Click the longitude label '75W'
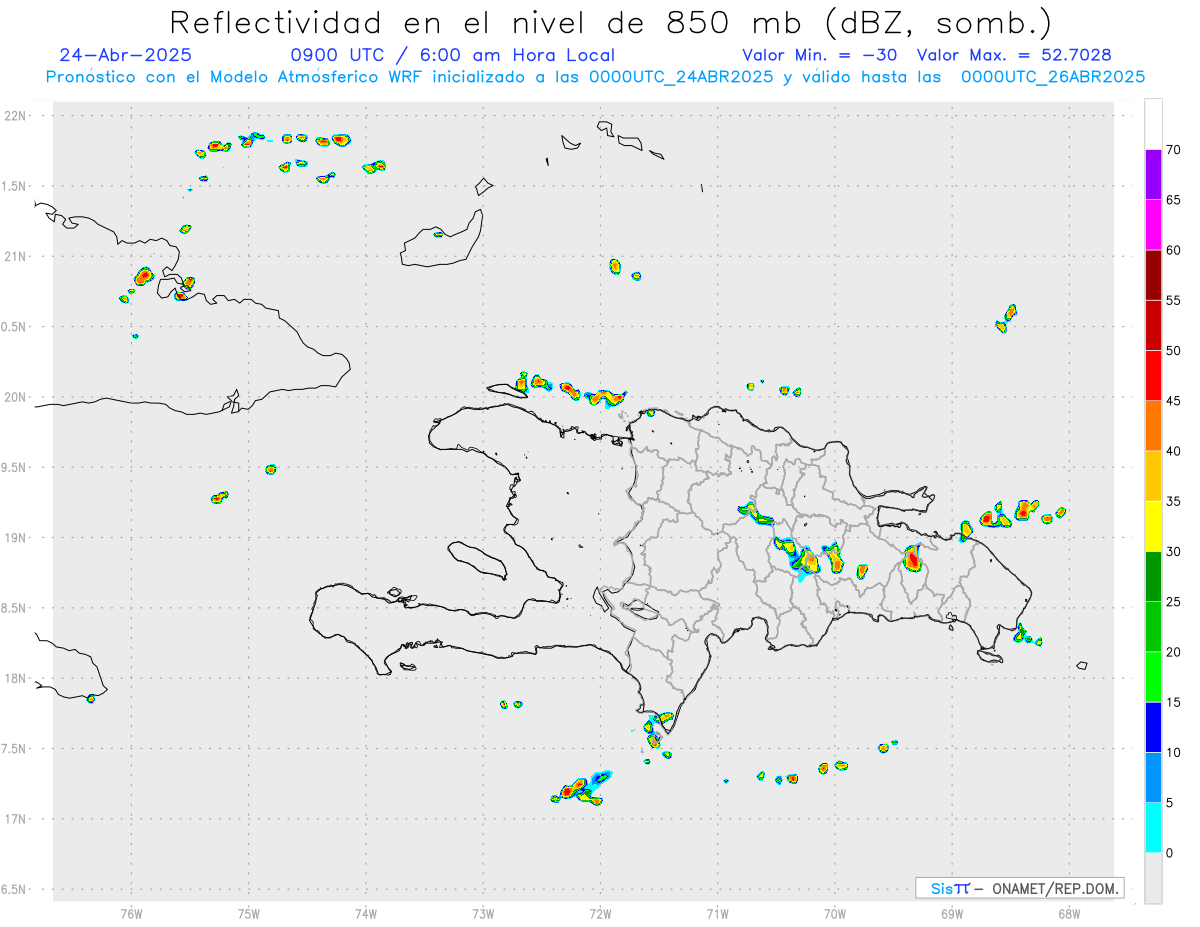Viewport: 1200px width, 927px height. (248, 913)
